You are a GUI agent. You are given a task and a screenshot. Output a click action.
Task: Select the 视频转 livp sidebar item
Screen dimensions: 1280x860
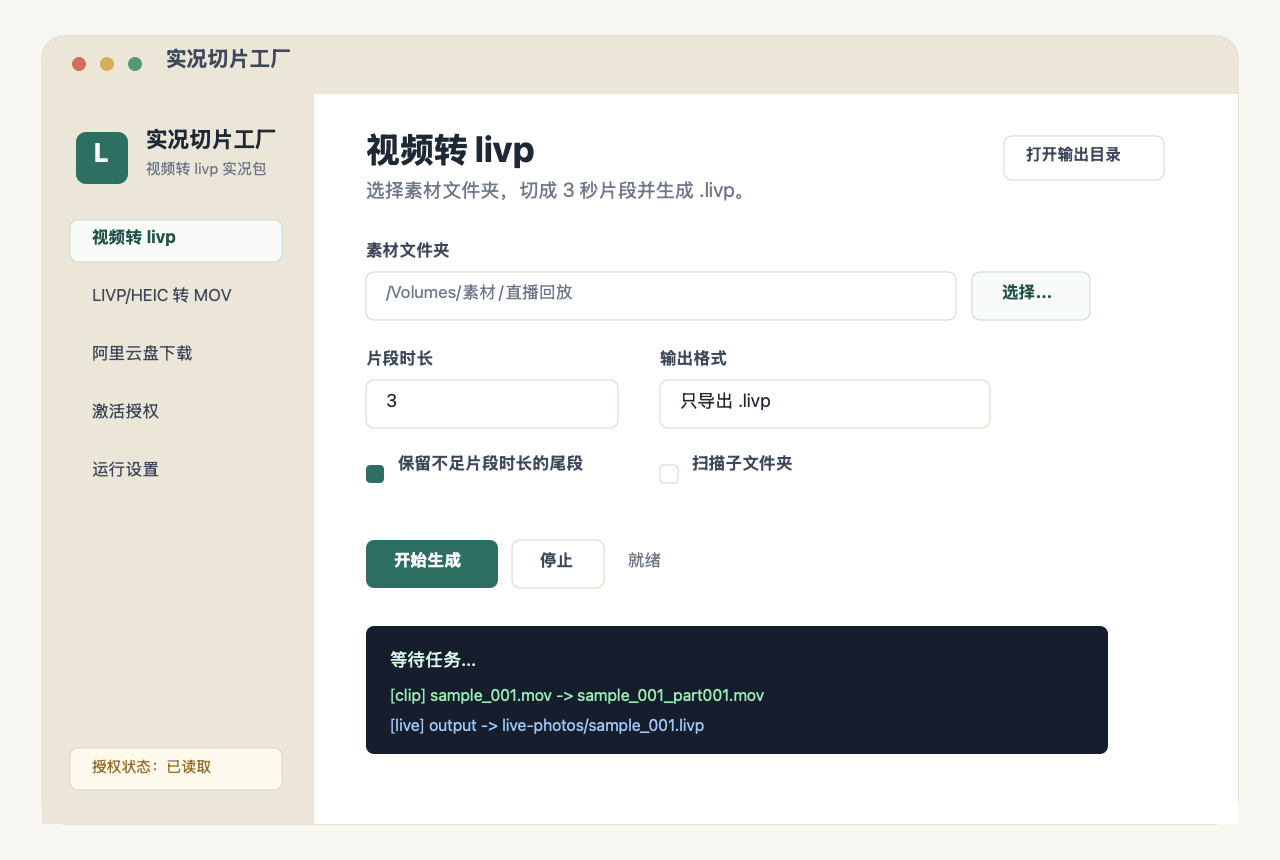pos(176,241)
